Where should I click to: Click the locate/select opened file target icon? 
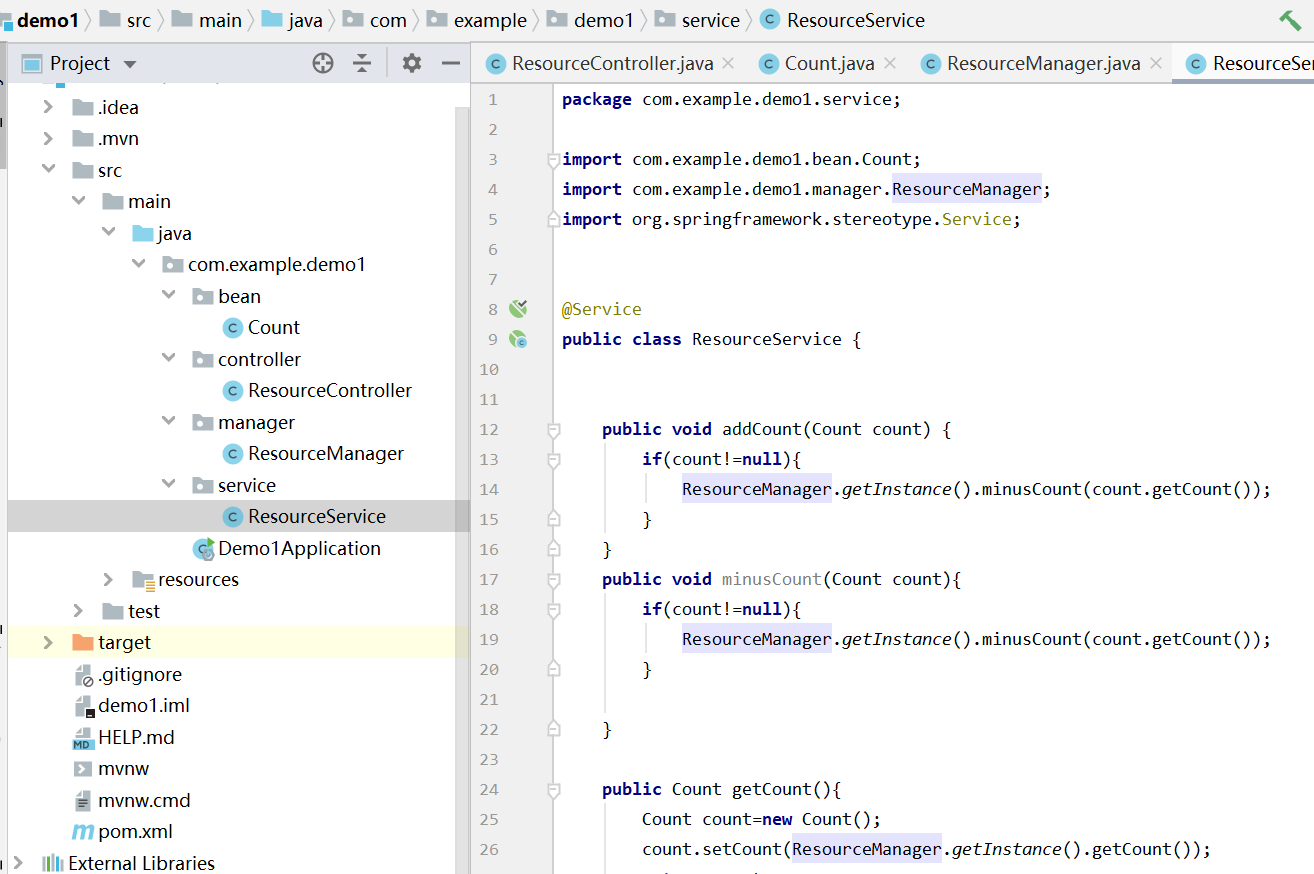(323, 63)
